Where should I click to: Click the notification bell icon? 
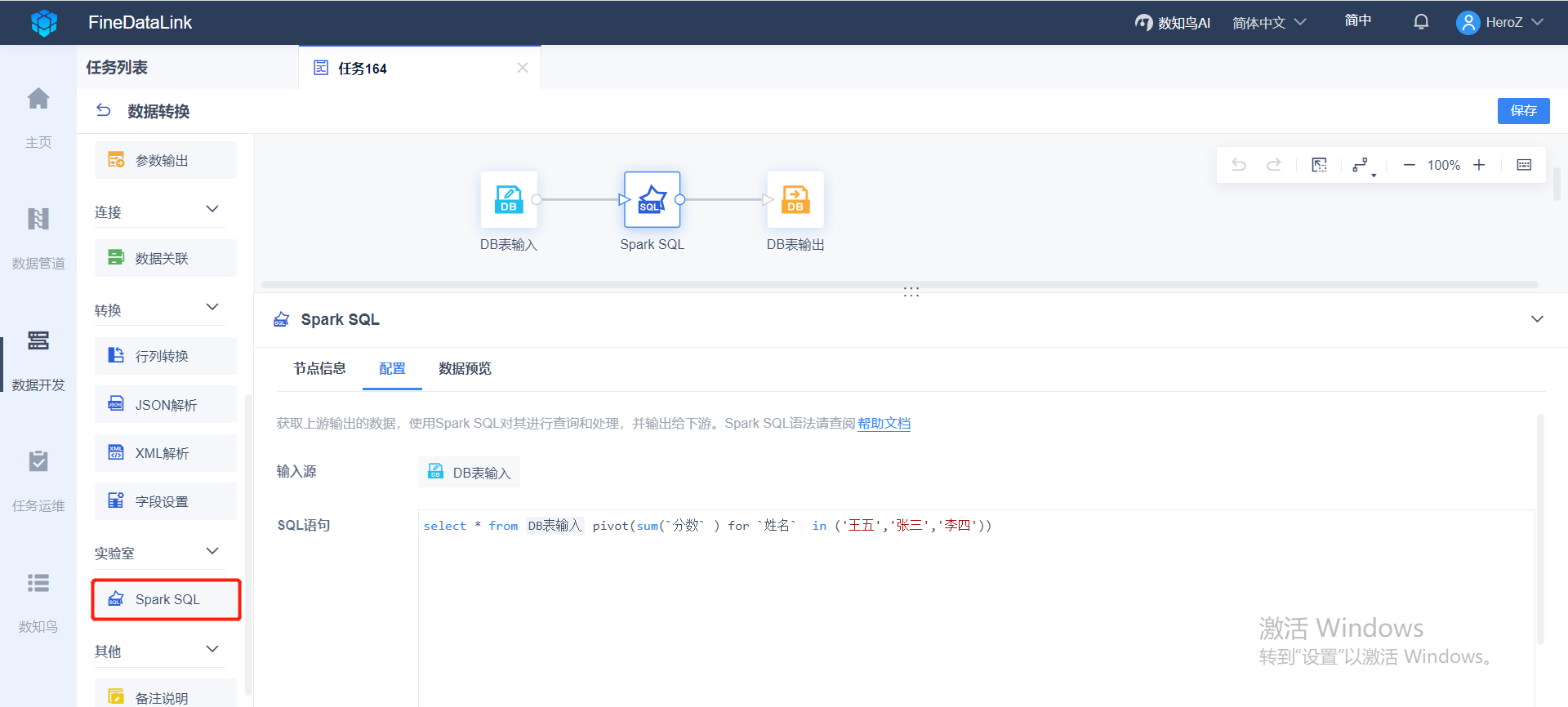point(1421,22)
